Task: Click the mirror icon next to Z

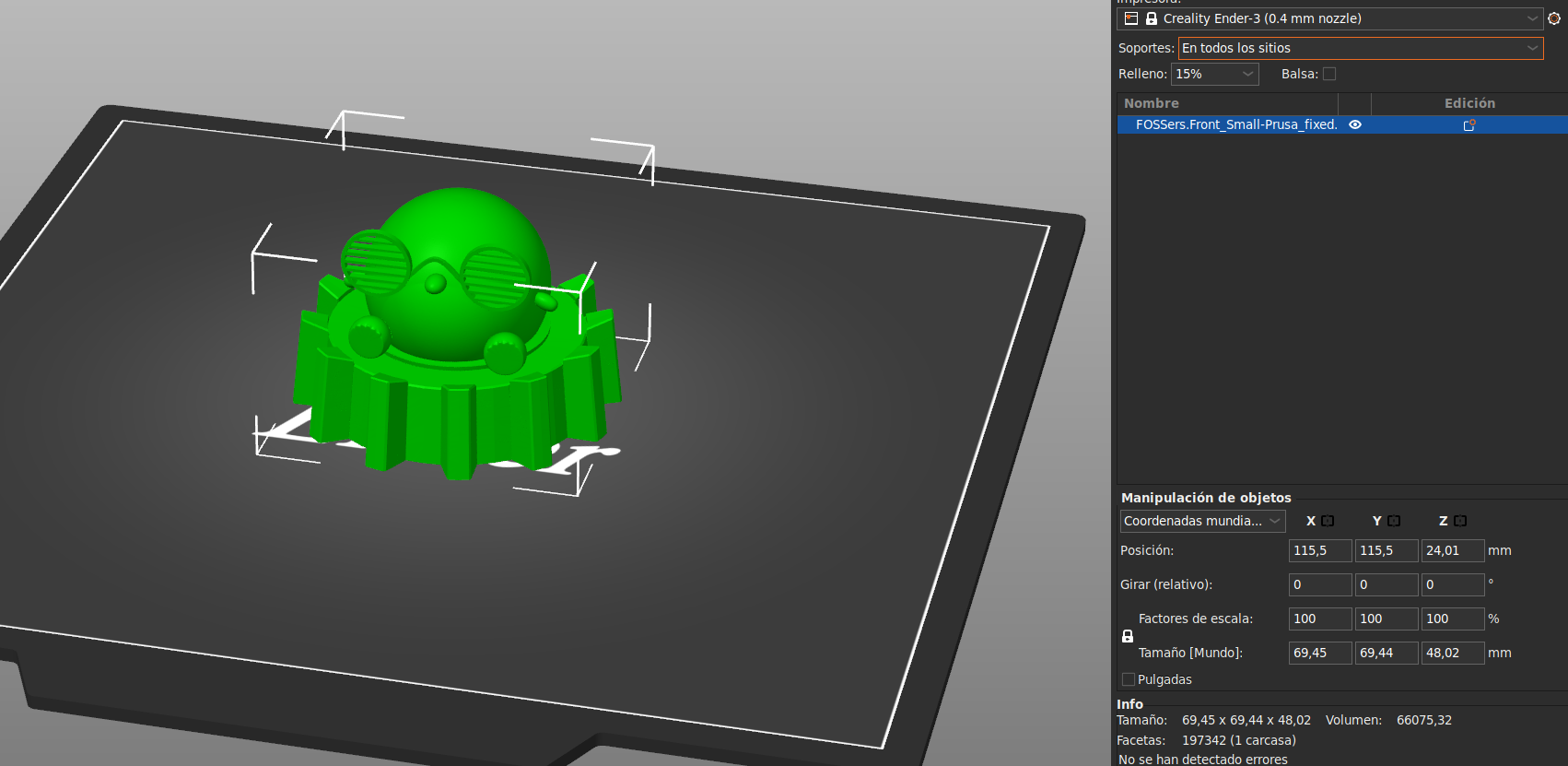Action: pyautogui.click(x=1460, y=521)
